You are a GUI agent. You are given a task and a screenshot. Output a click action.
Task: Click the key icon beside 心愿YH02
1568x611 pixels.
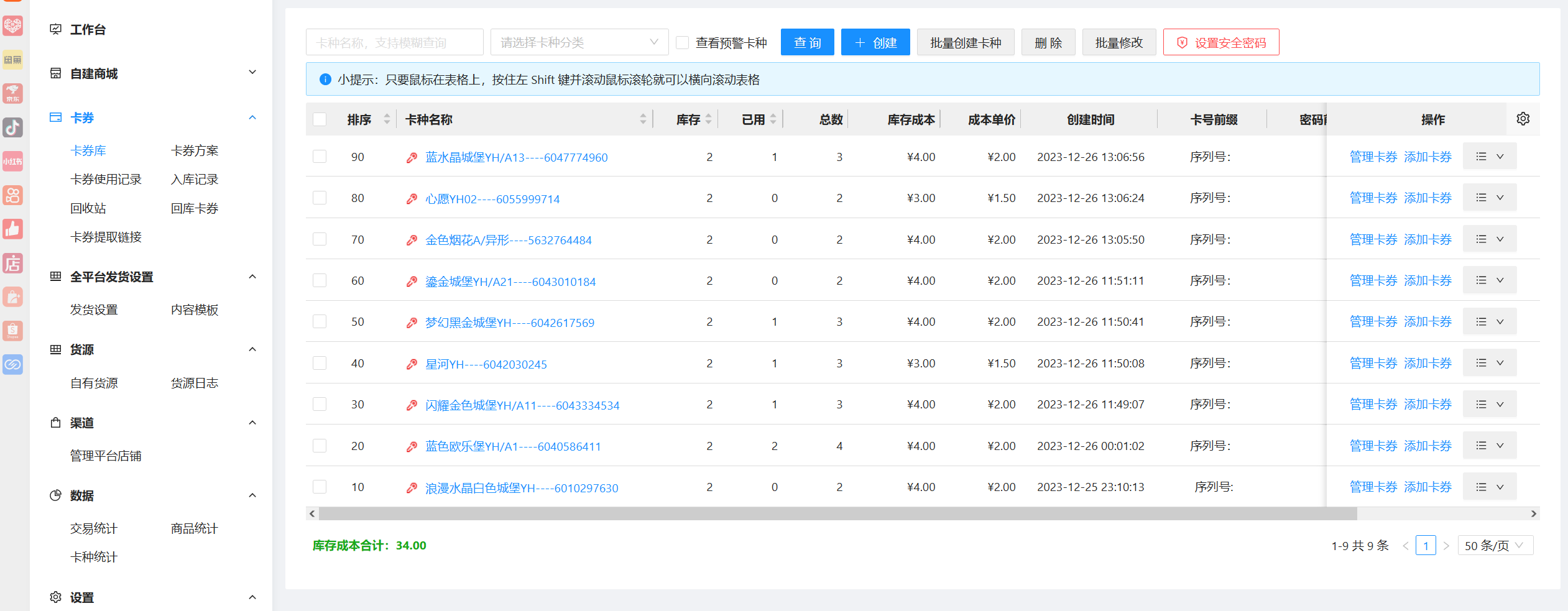(x=411, y=198)
